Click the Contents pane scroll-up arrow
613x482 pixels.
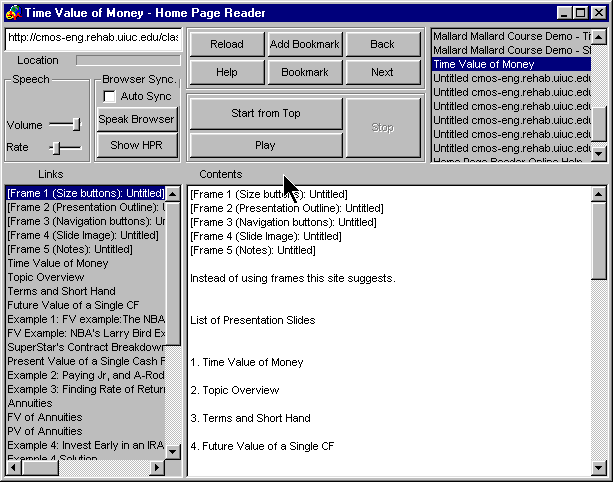click(x=598, y=193)
